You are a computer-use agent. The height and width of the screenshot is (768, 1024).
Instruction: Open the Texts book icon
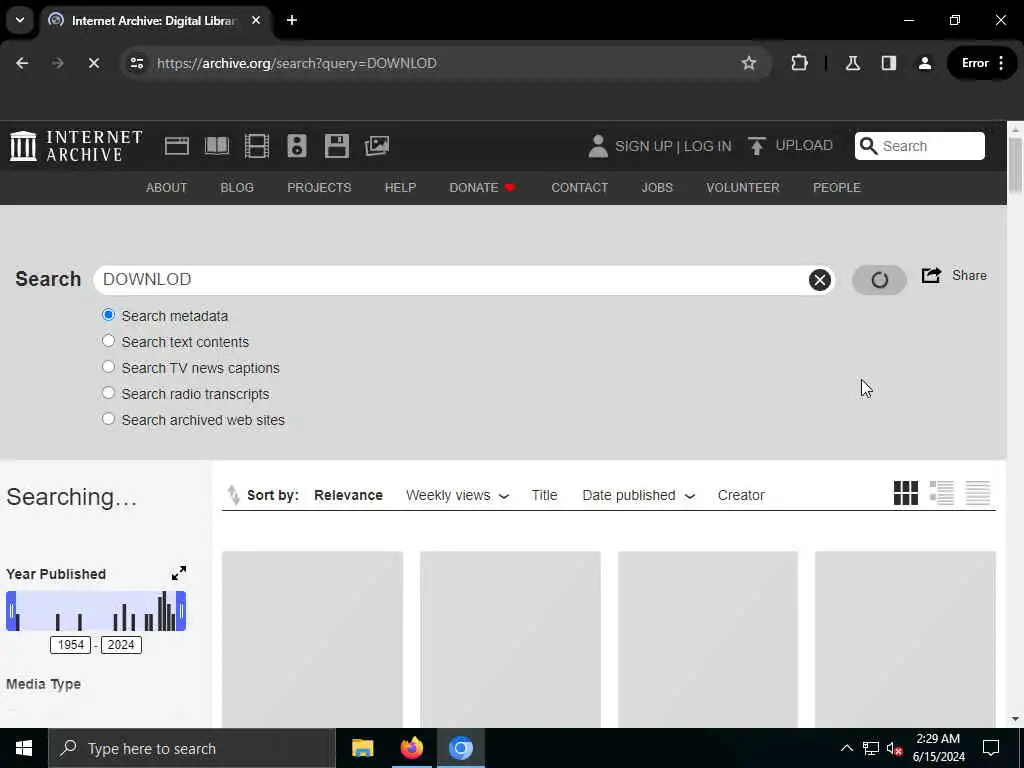(217, 146)
